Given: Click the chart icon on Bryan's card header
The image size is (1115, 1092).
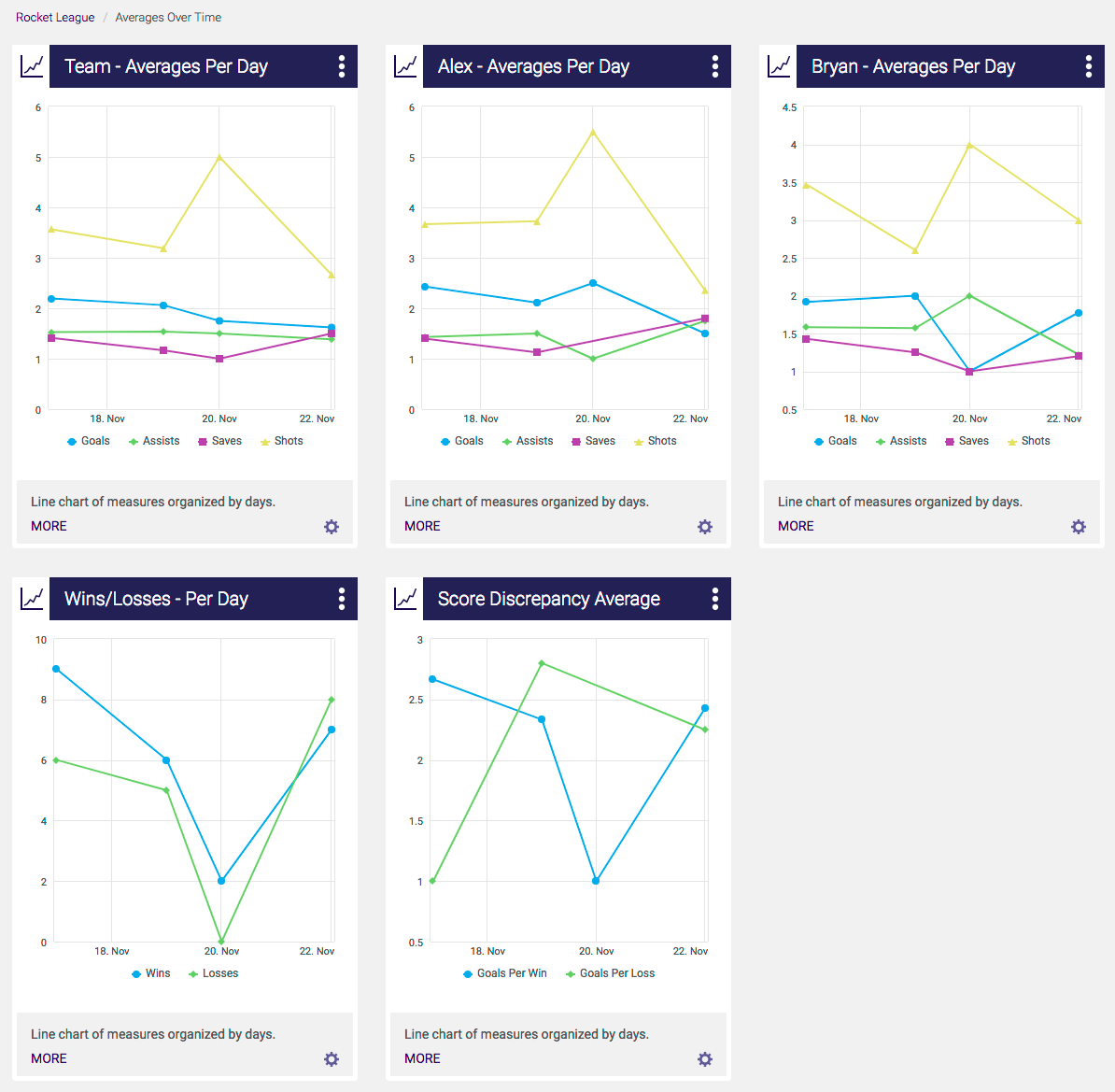Looking at the screenshot, I should coord(778,66).
